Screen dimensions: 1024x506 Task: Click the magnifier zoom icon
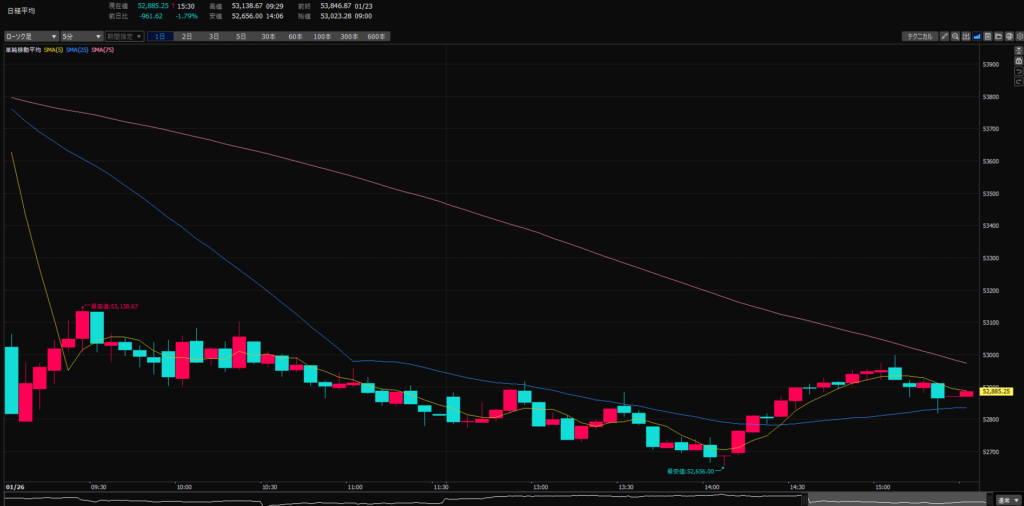[955, 36]
